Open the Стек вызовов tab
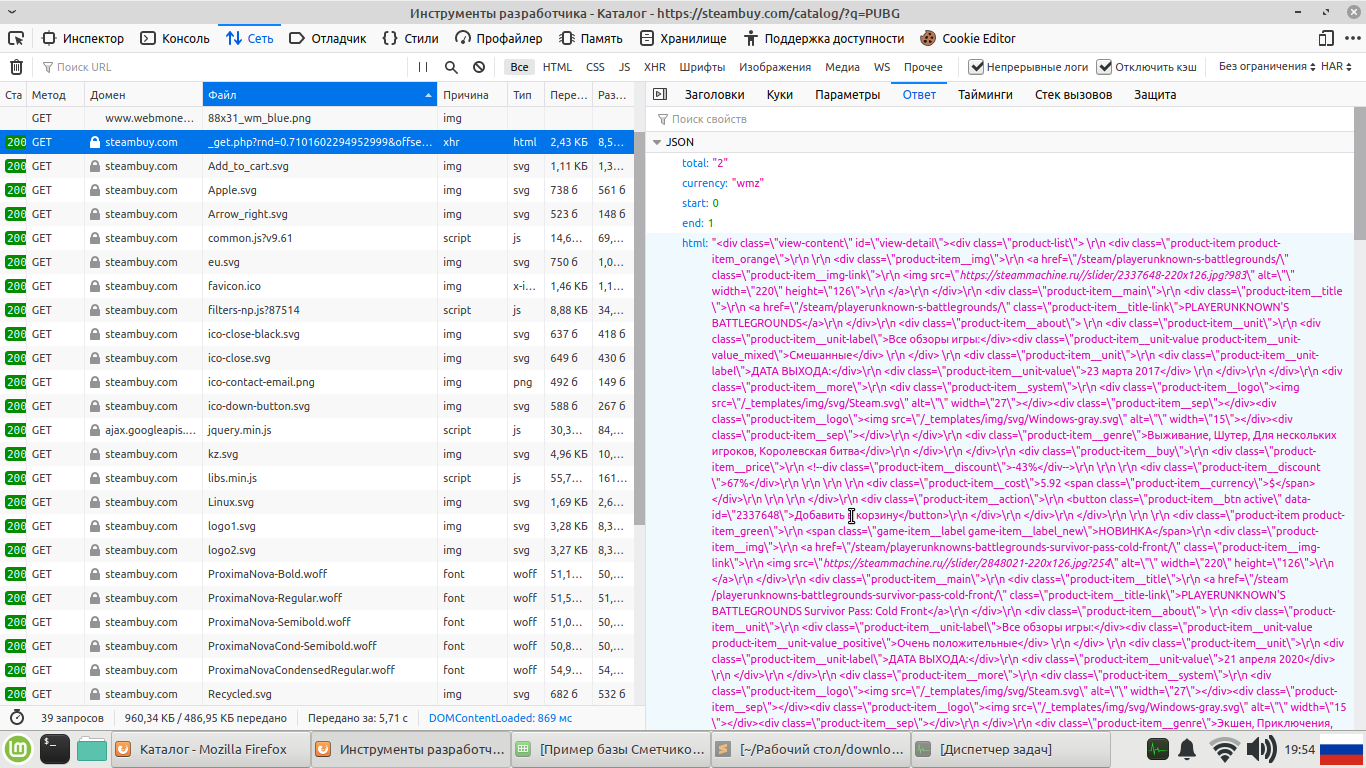Screen dimensions: 1366x768 (x=1073, y=95)
